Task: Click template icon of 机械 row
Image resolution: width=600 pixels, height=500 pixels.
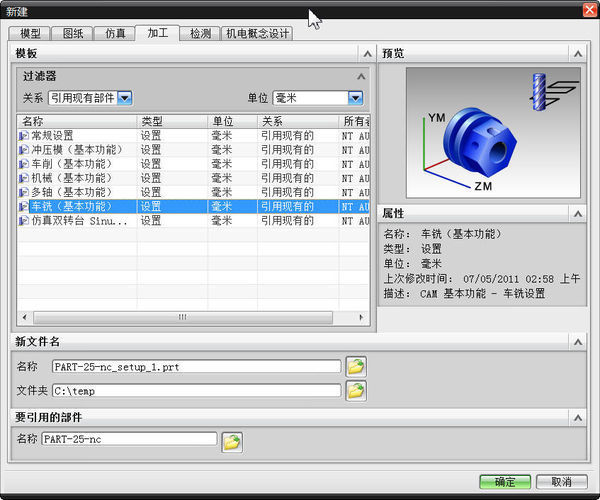Action: (x=24, y=178)
